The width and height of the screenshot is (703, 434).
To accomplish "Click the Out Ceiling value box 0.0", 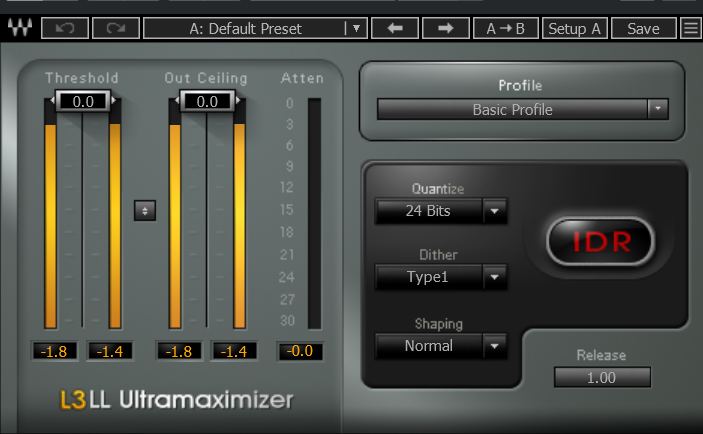I will (207, 101).
